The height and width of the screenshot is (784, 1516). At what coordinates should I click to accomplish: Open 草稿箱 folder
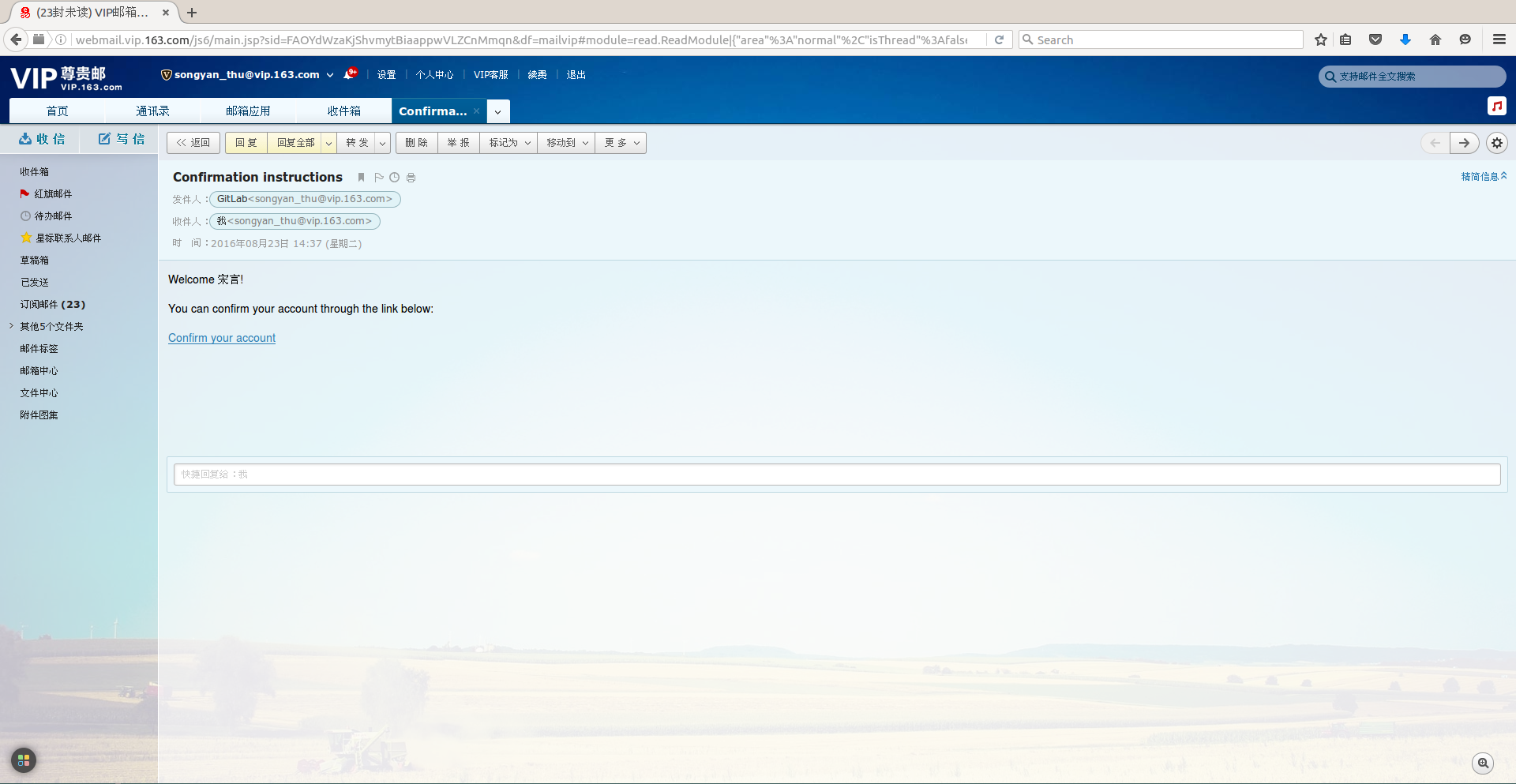(35, 260)
